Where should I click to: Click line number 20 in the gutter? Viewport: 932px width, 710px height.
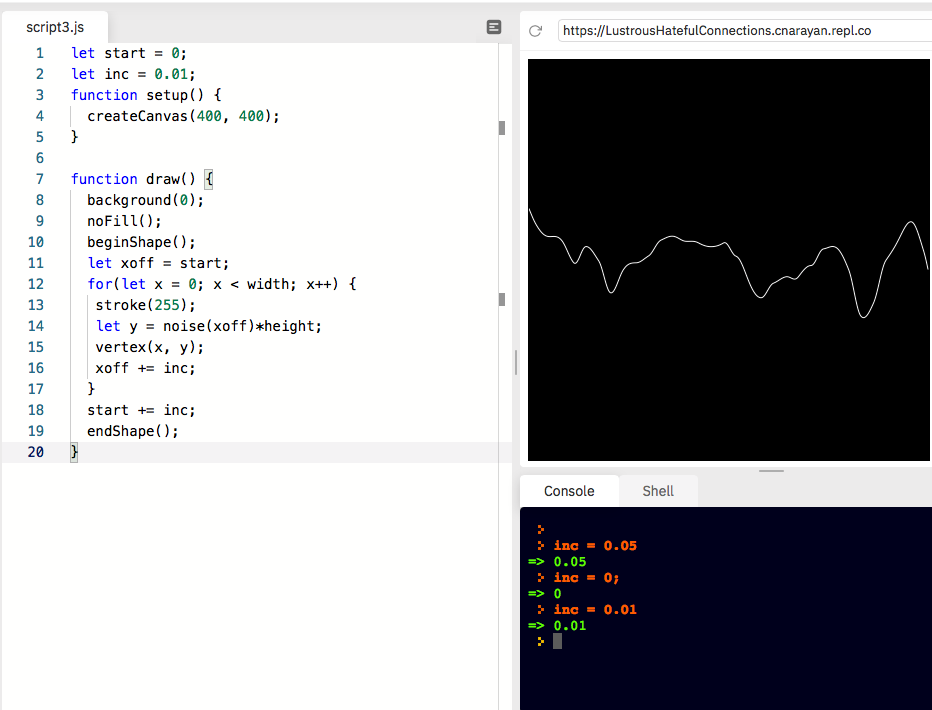coord(36,452)
